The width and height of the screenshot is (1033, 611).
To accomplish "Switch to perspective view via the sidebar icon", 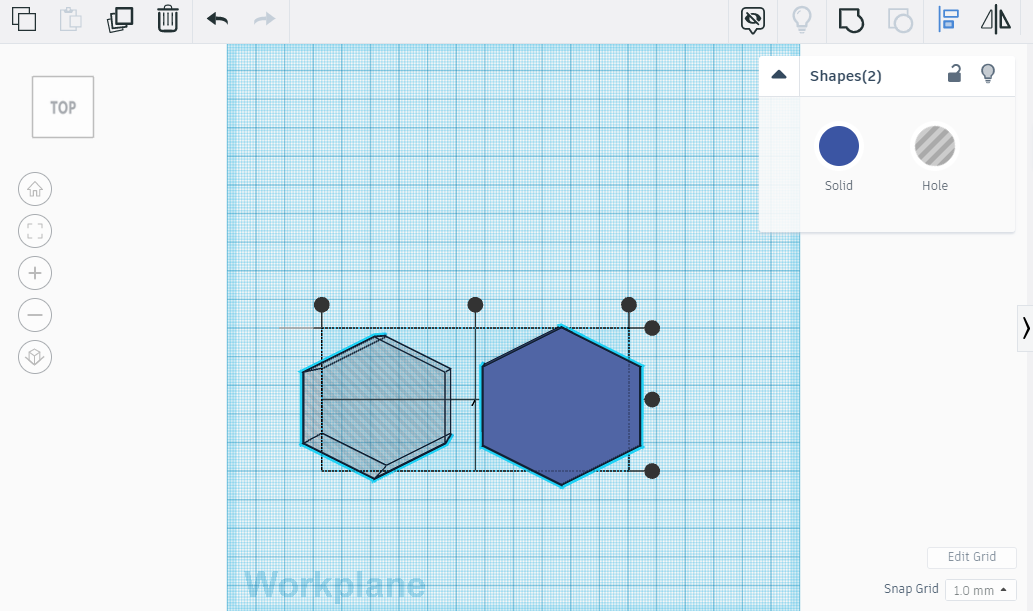I will 35,357.
